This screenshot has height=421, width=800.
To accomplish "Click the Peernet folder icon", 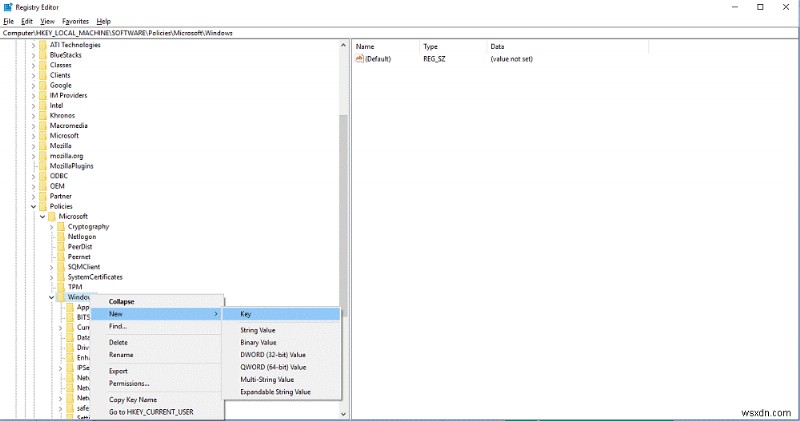I will (61, 257).
